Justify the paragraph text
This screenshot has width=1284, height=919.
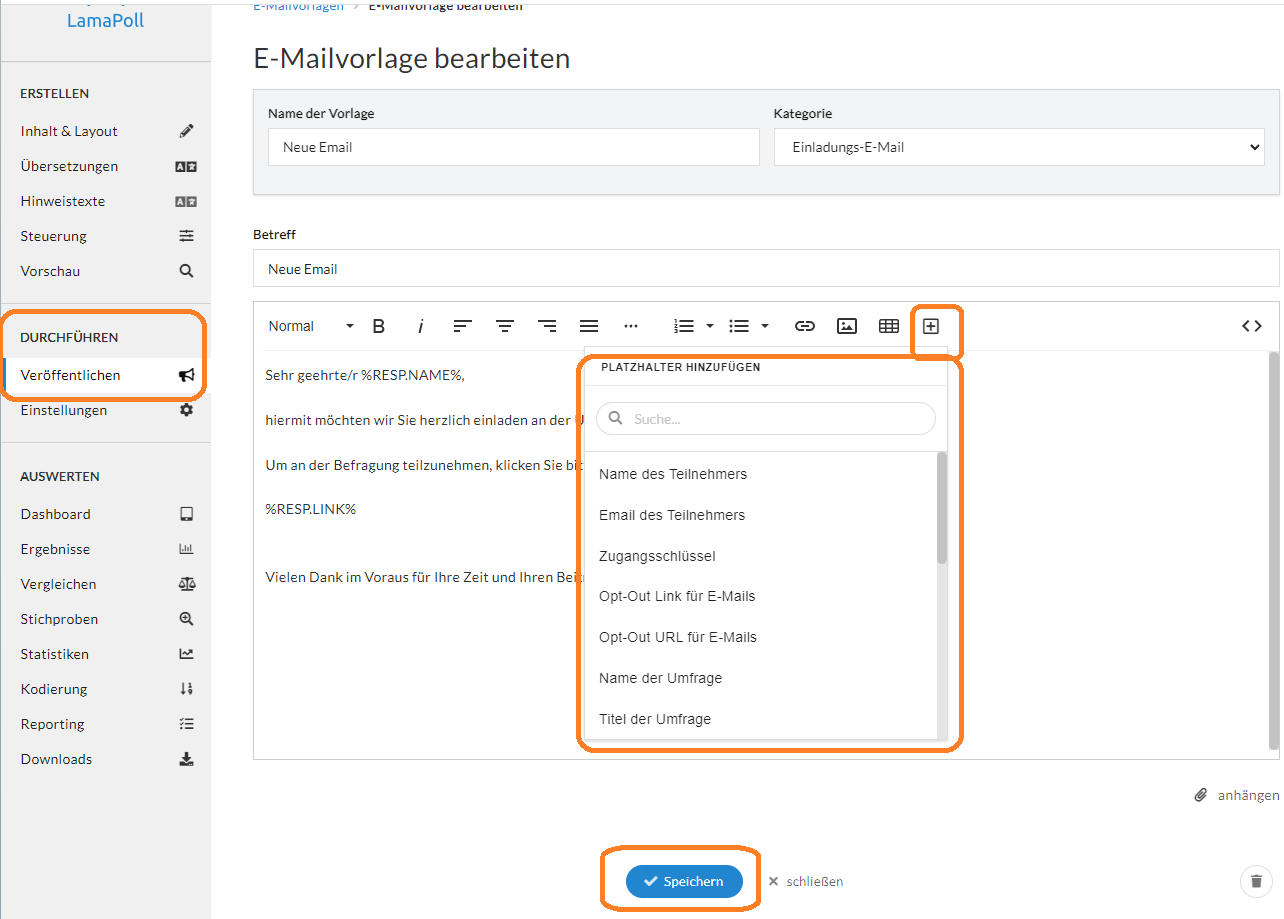coord(589,325)
